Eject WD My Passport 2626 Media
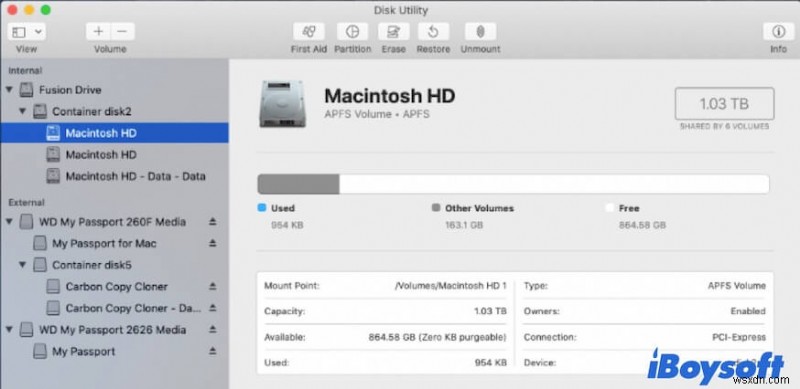 (213, 330)
